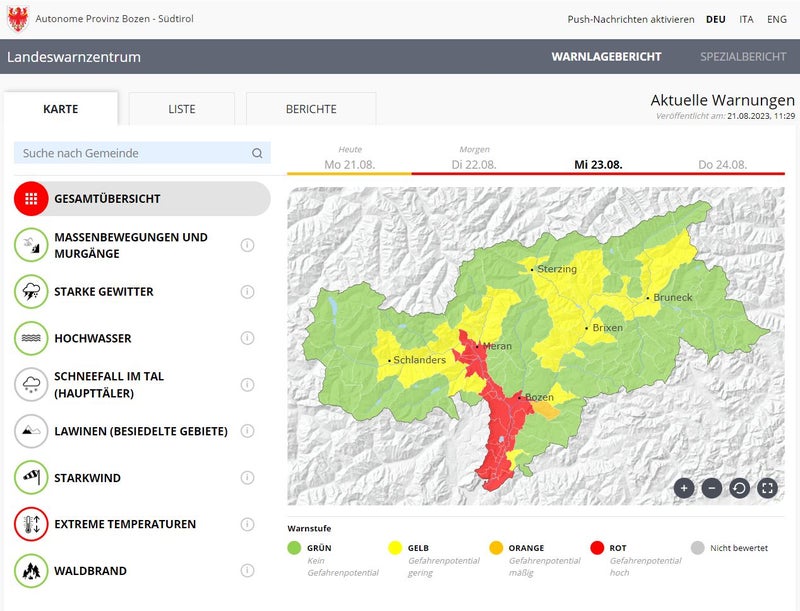Select the Hochwasser flood icon
800x611 pixels.
click(x=31, y=338)
